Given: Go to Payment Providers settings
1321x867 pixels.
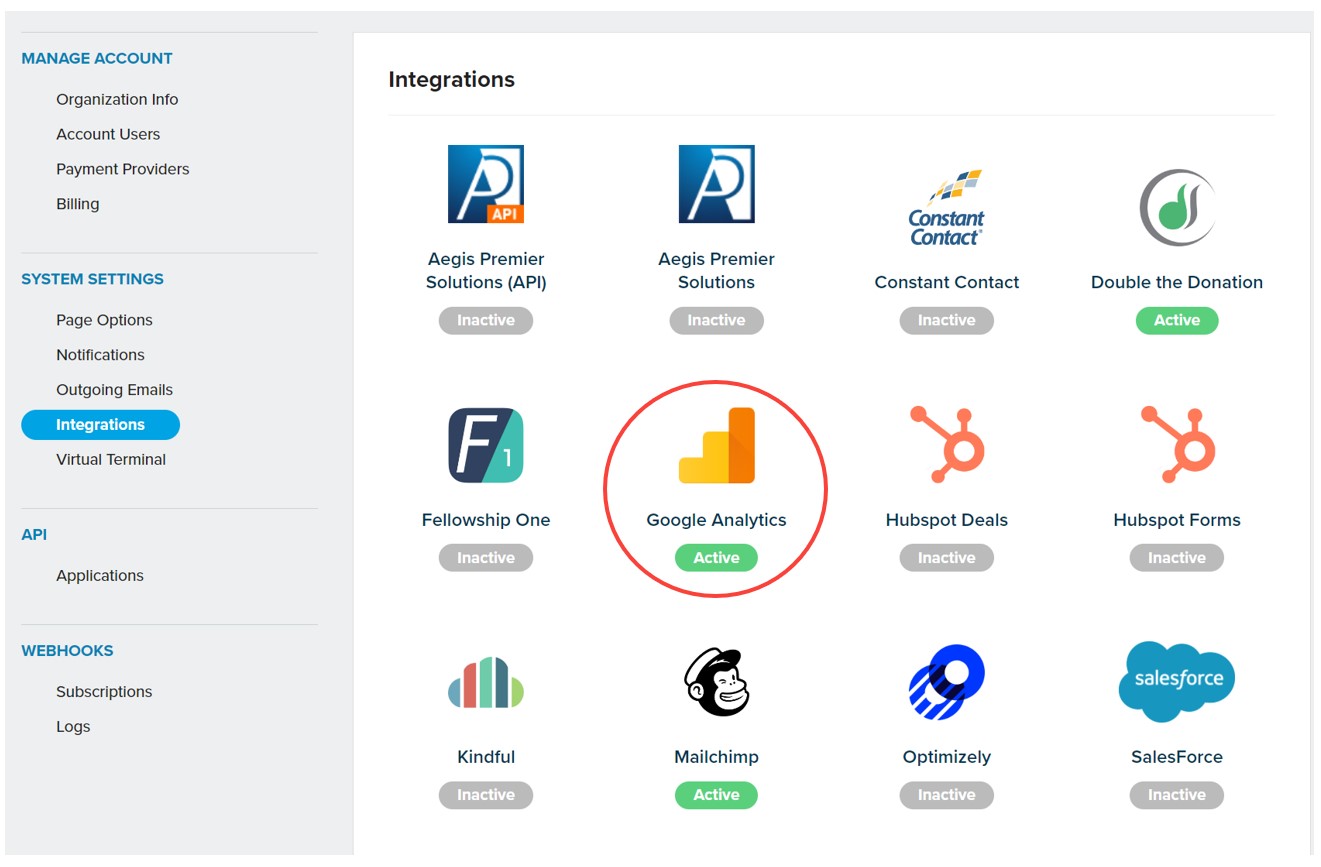Looking at the screenshot, I should (x=122, y=169).
